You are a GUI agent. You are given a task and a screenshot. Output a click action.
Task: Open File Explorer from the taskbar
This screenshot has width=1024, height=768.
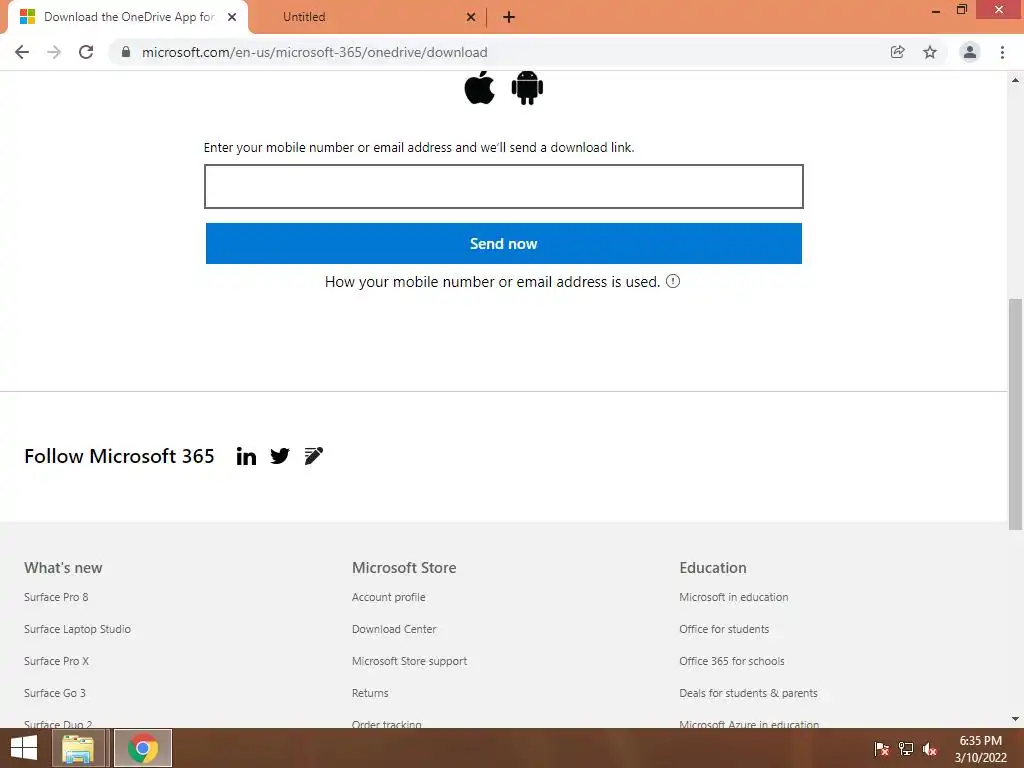click(x=78, y=748)
